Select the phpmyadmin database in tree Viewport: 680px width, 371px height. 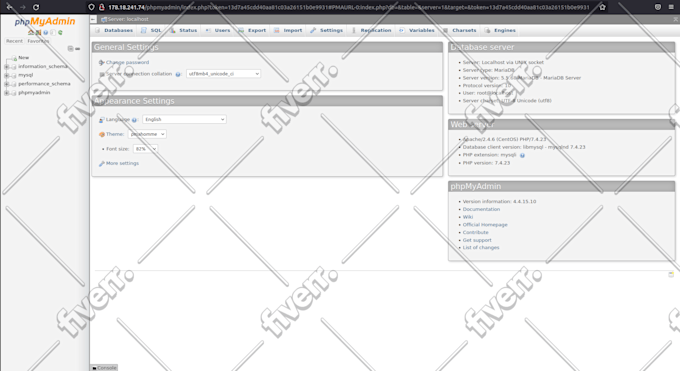click(x=34, y=92)
